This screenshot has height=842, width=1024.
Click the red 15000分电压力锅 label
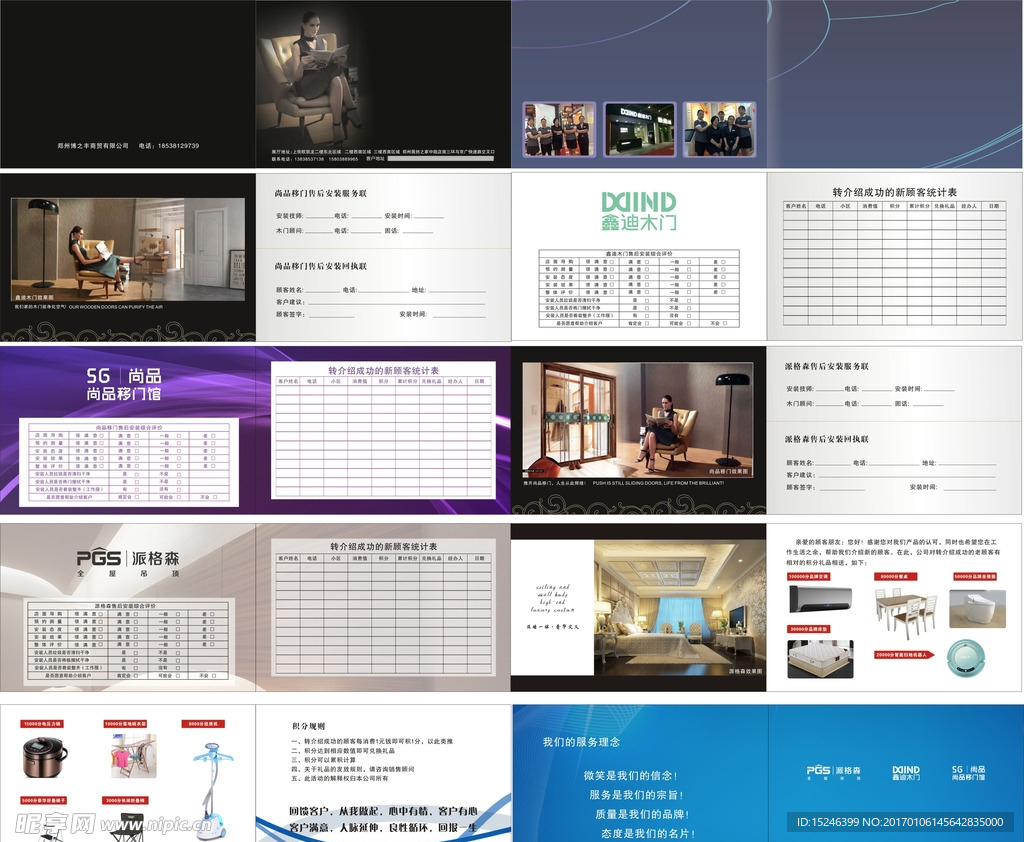tap(42, 724)
